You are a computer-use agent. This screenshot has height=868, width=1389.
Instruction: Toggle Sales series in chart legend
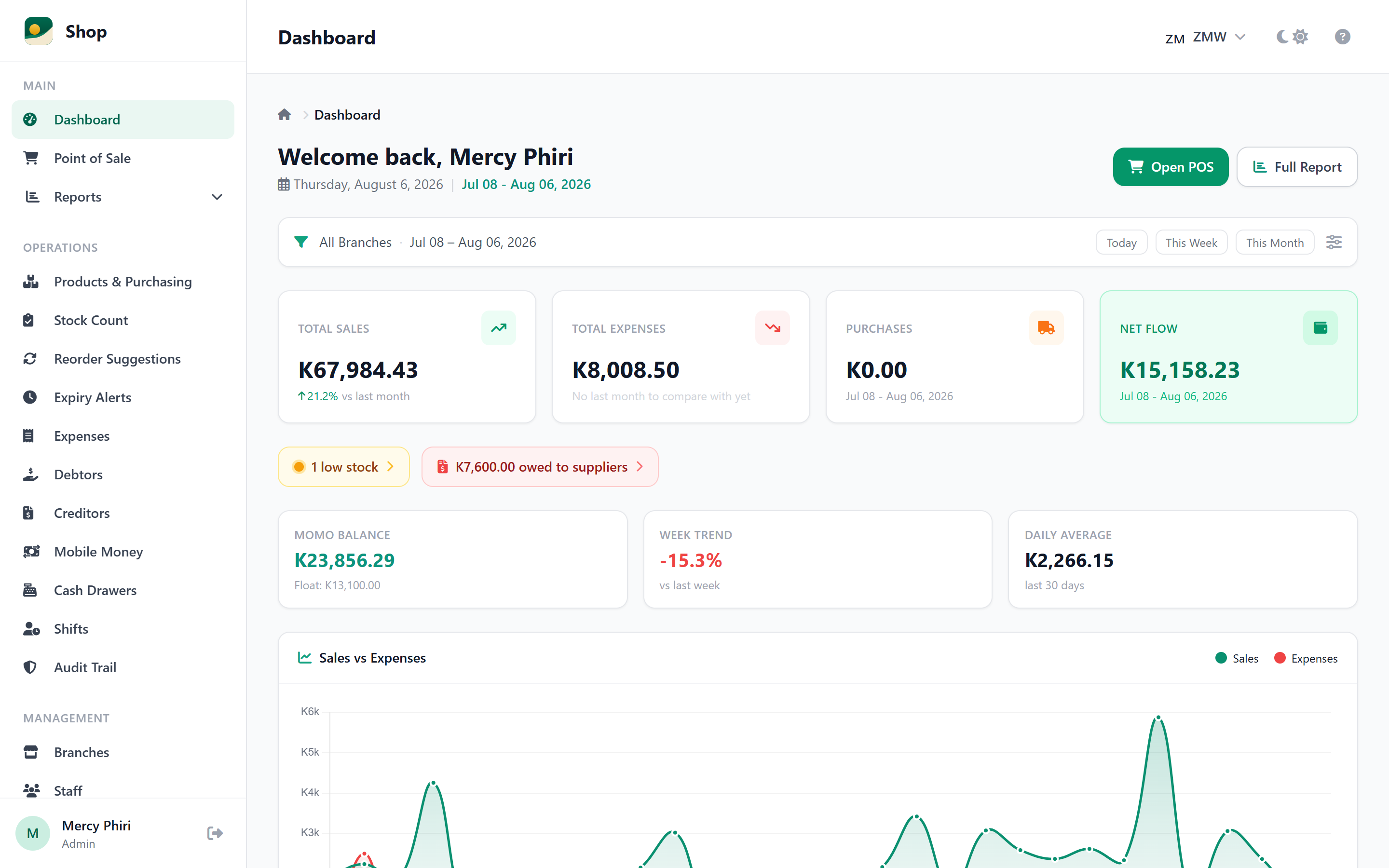point(1237,658)
